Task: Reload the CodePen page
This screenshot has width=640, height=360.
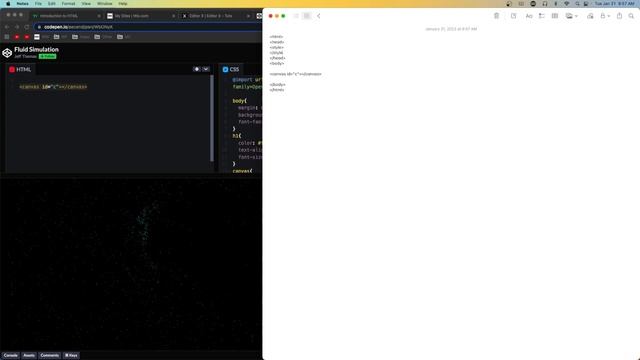Action: [x=27, y=27]
